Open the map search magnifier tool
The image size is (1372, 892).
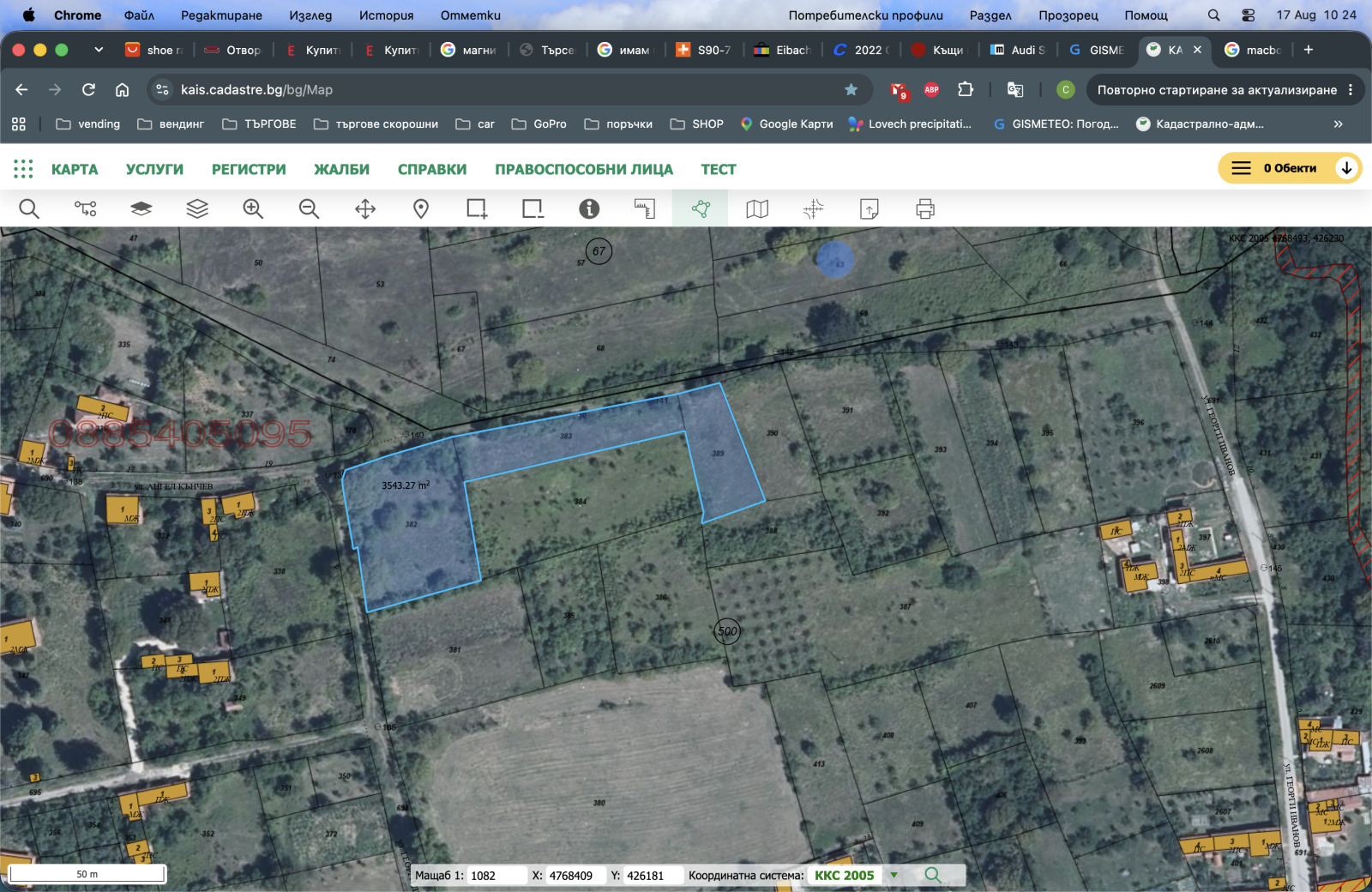click(x=29, y=208)
